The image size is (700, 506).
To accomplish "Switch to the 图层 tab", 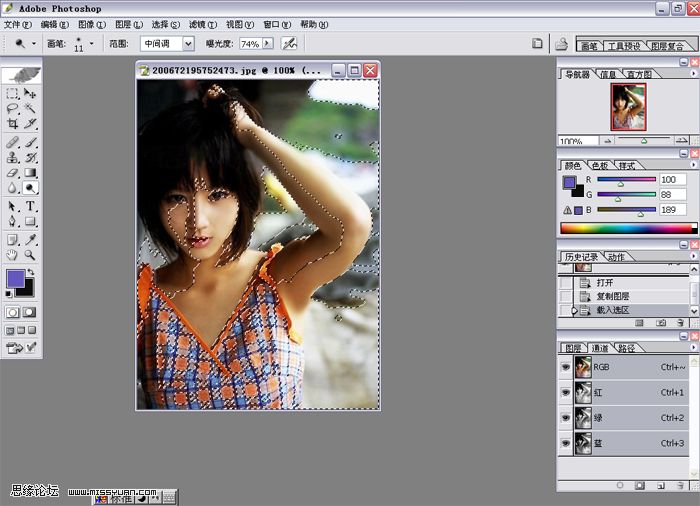I will [x=573, y=348].
